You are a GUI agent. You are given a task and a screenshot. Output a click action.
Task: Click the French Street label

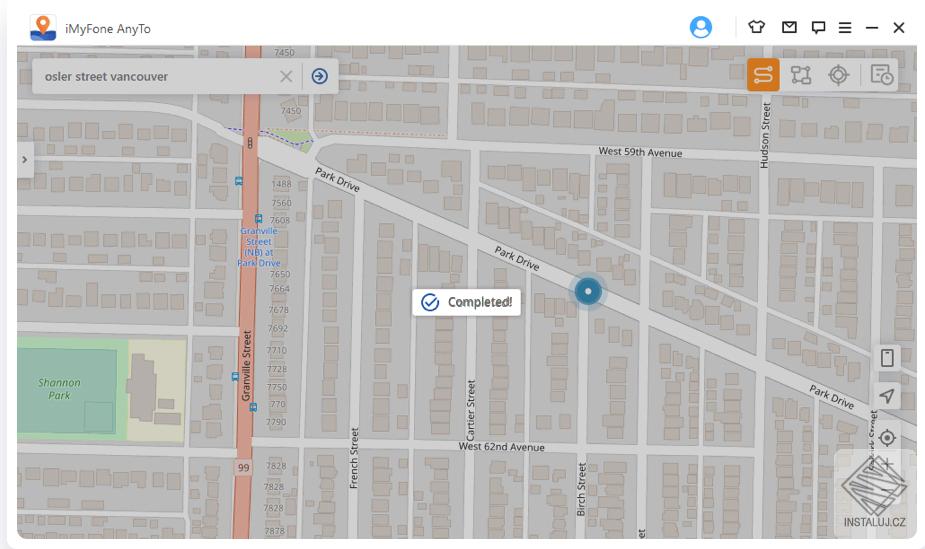(354, 458)
